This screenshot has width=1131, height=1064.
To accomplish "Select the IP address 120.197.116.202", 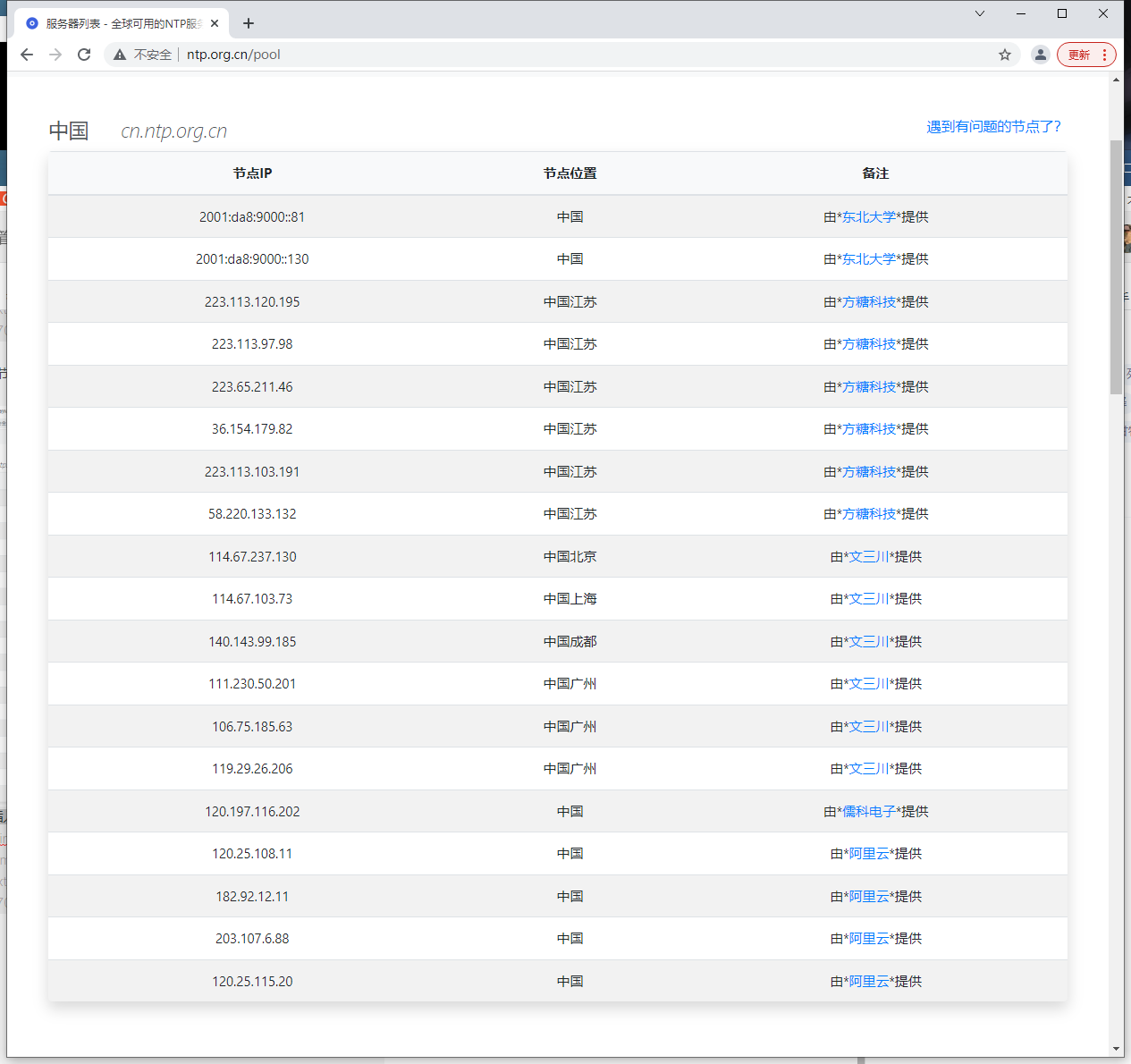I will pos(252,812).
